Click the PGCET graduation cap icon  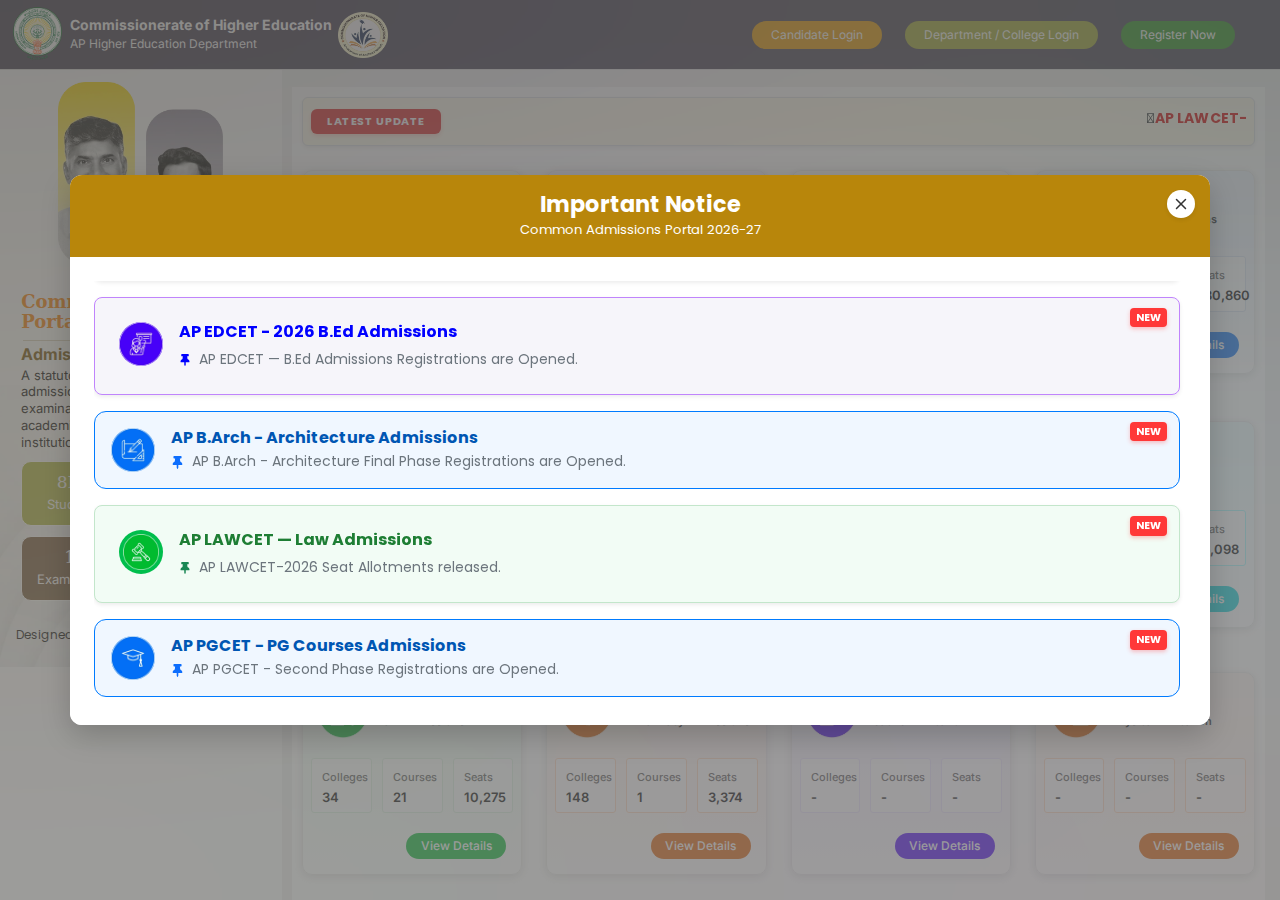133,658
